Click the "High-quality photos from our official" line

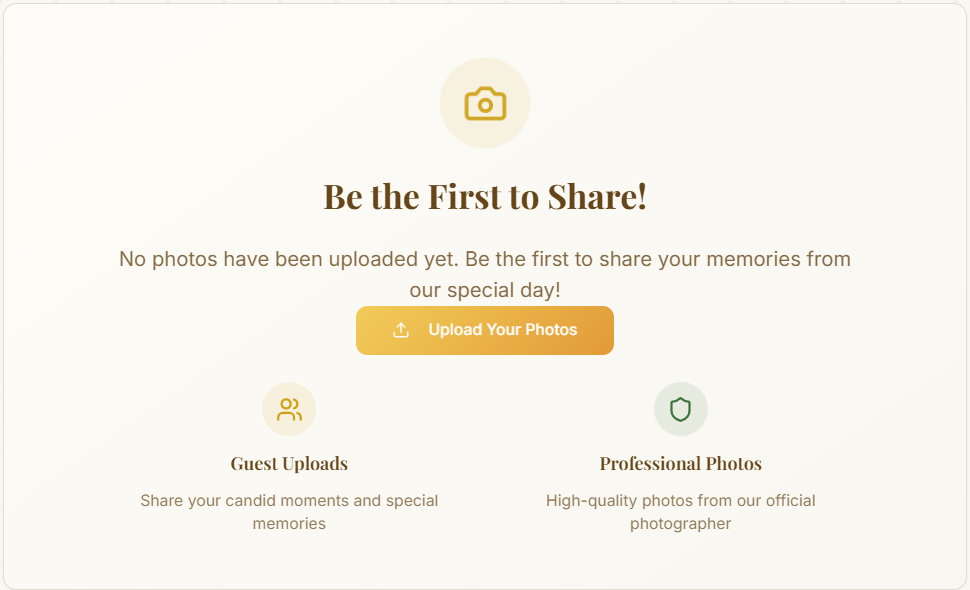coord(681,500)
